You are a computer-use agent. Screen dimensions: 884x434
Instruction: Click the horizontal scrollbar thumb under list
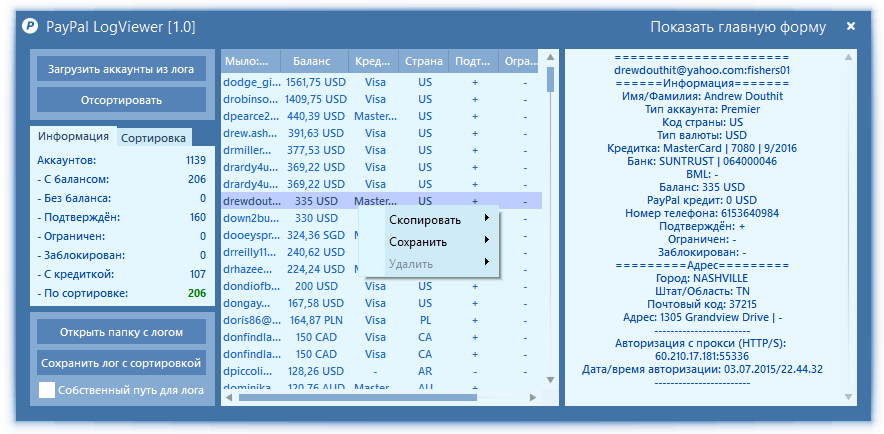pos(357,397)
